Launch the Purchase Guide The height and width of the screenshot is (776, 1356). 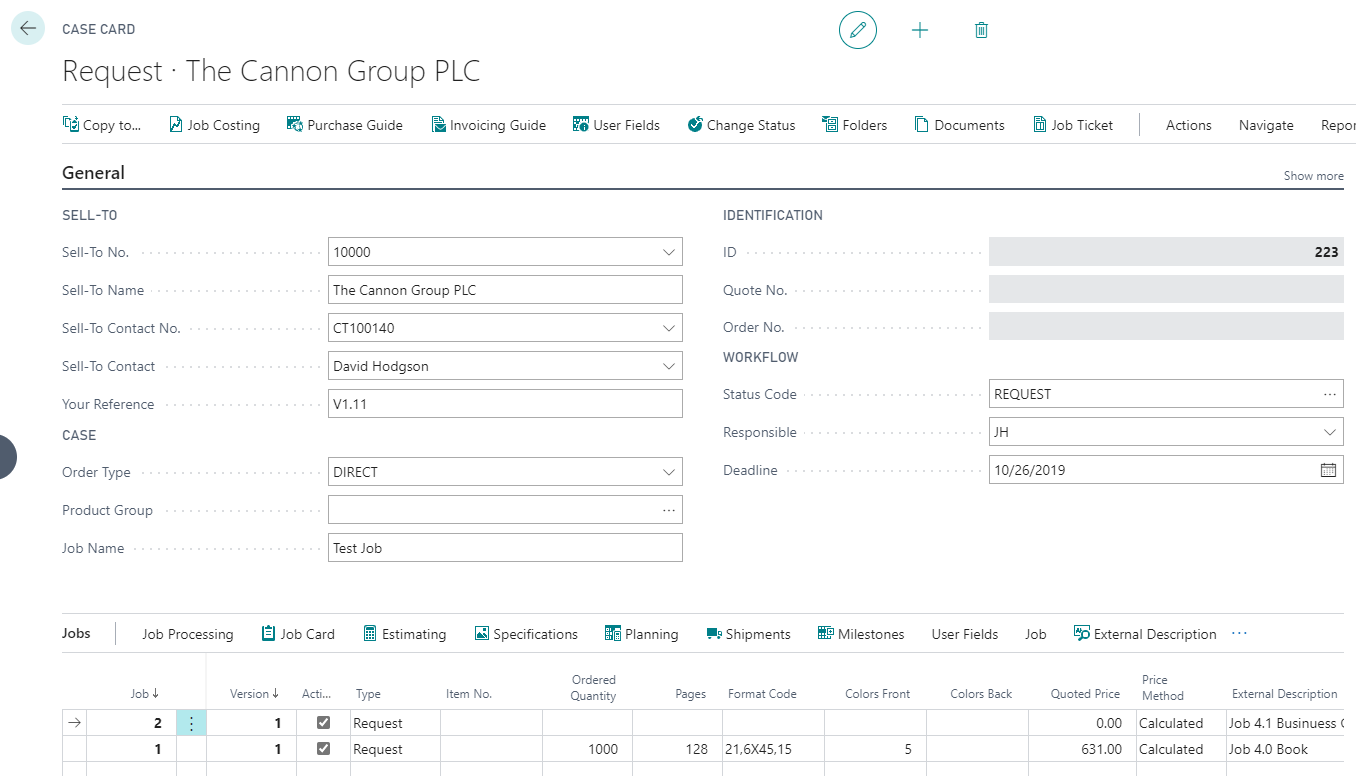tap(345, 125)
